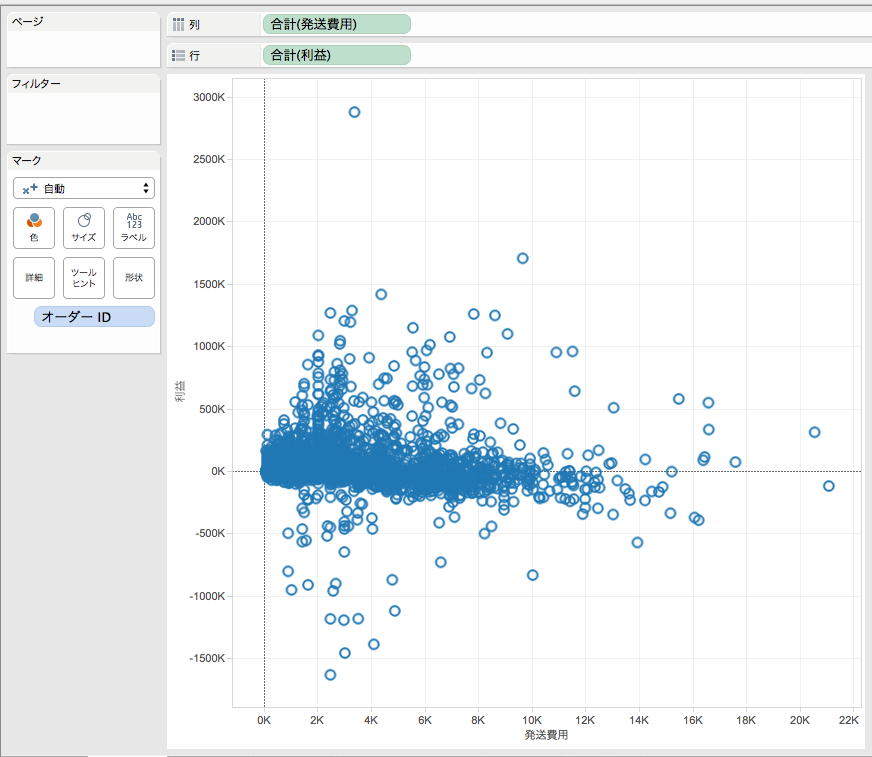Select the 合計(利益) pill on Rows shelf
This screenshot has height=757, width=872.
pyautogui.click(x=336, y=55)
